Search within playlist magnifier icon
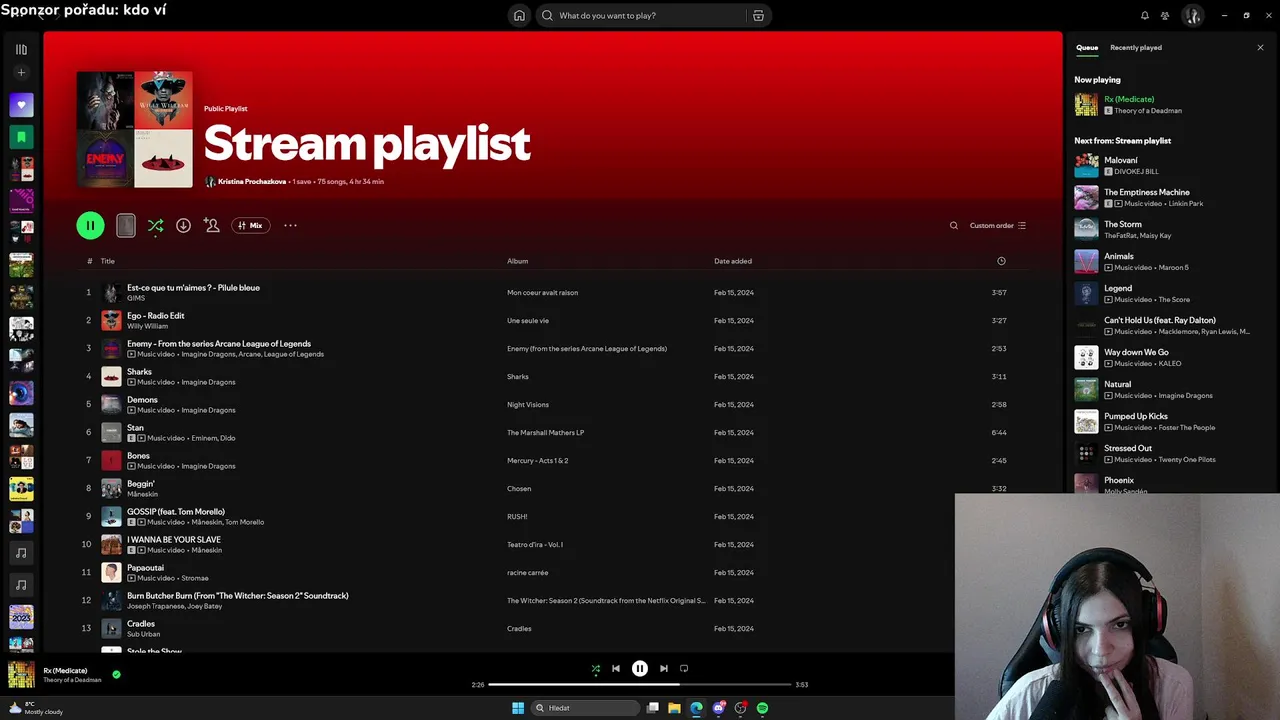 (x=954, y=225)
